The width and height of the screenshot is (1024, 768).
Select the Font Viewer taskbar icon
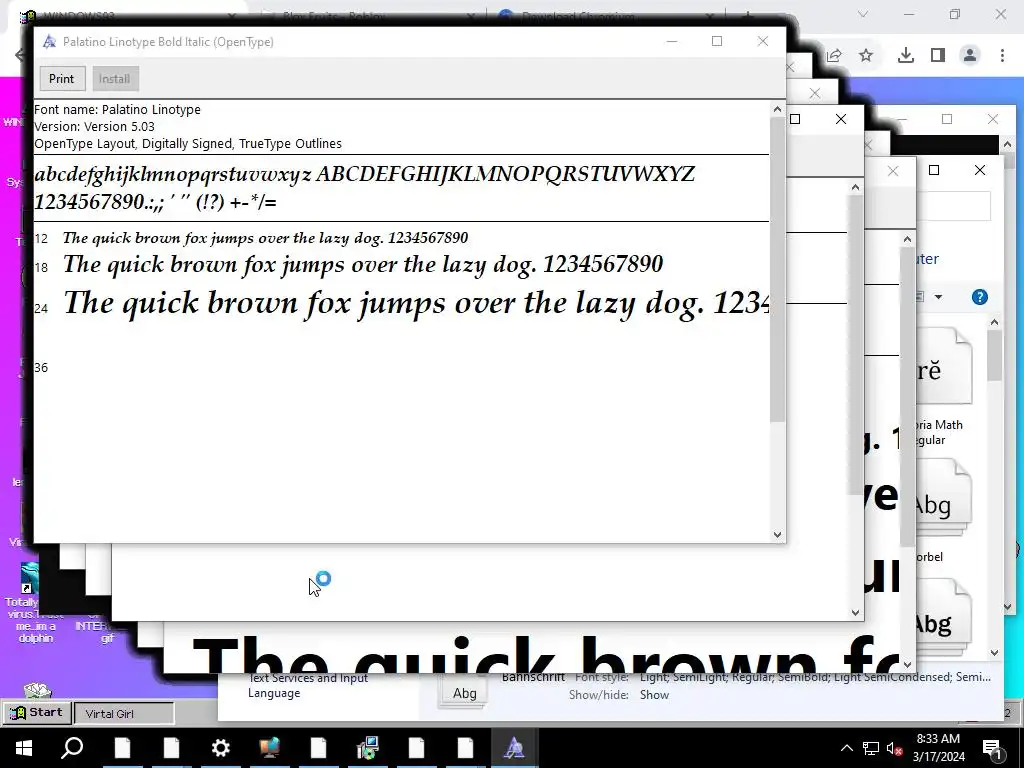point(514,748)
